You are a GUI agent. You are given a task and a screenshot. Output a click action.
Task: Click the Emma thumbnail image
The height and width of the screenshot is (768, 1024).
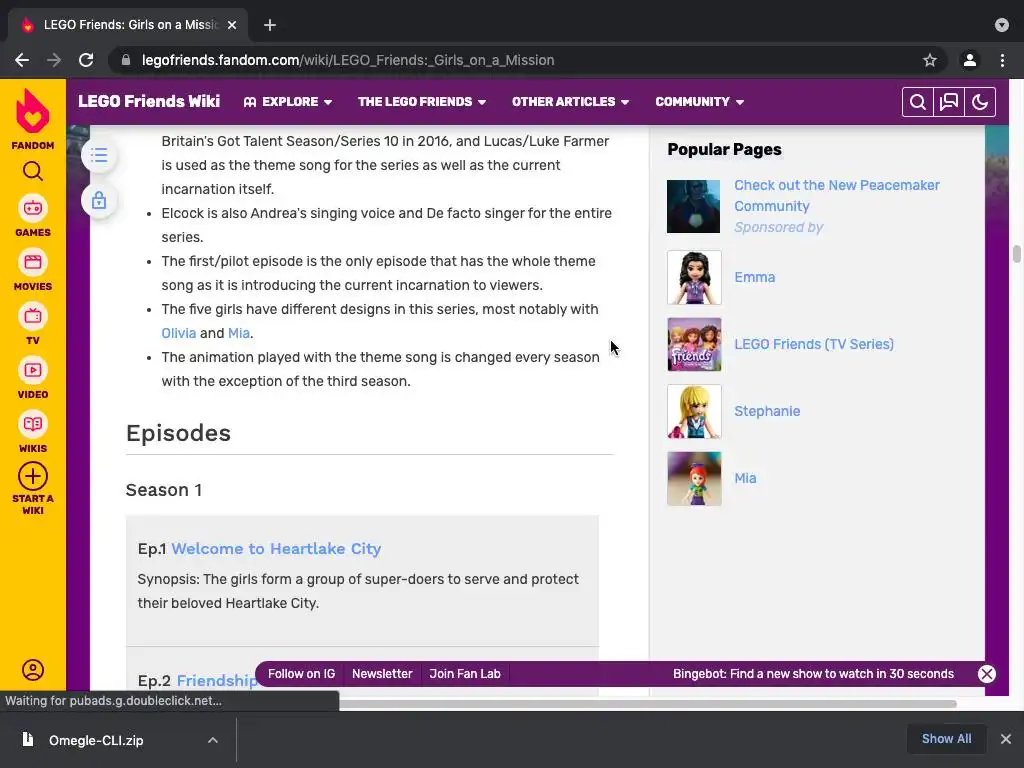(x=694, y=278)
